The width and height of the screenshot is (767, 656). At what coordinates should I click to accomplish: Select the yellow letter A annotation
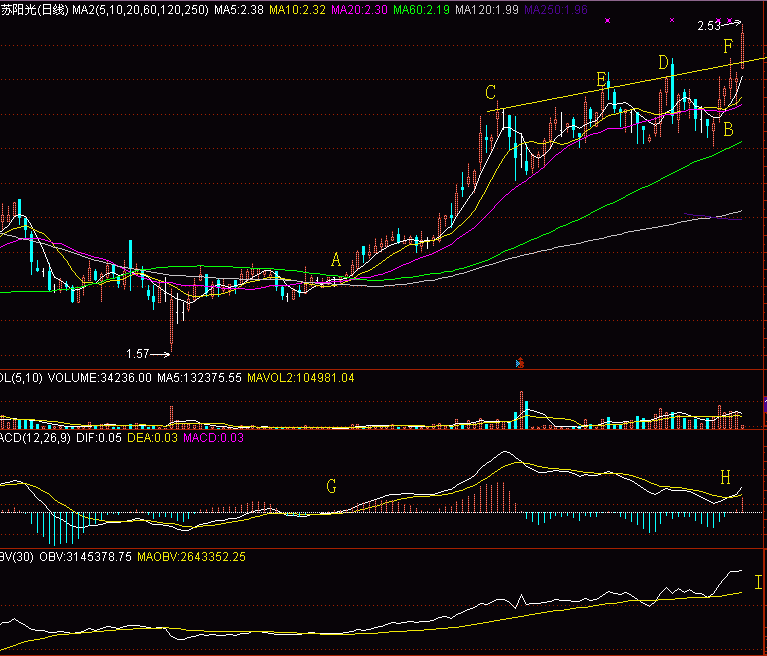pos(336,259)
